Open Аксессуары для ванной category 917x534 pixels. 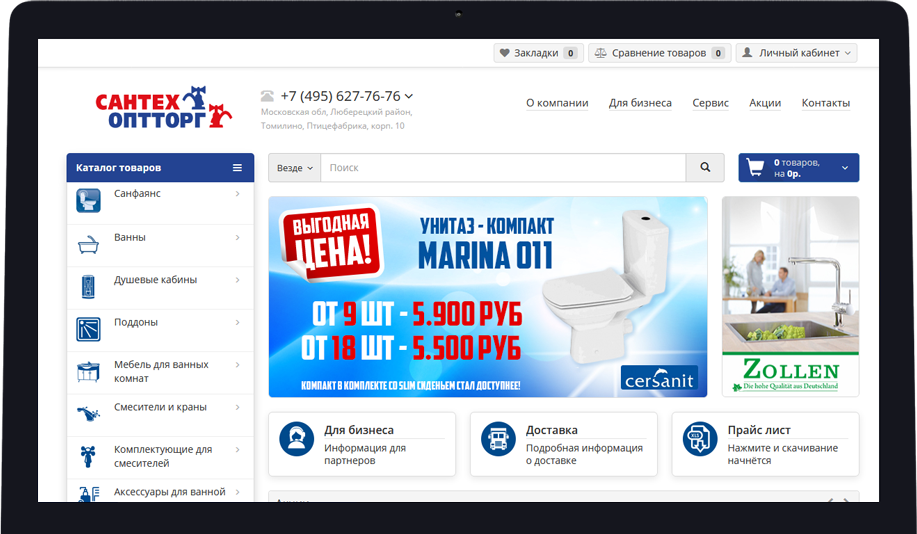(x=170, y=492)
